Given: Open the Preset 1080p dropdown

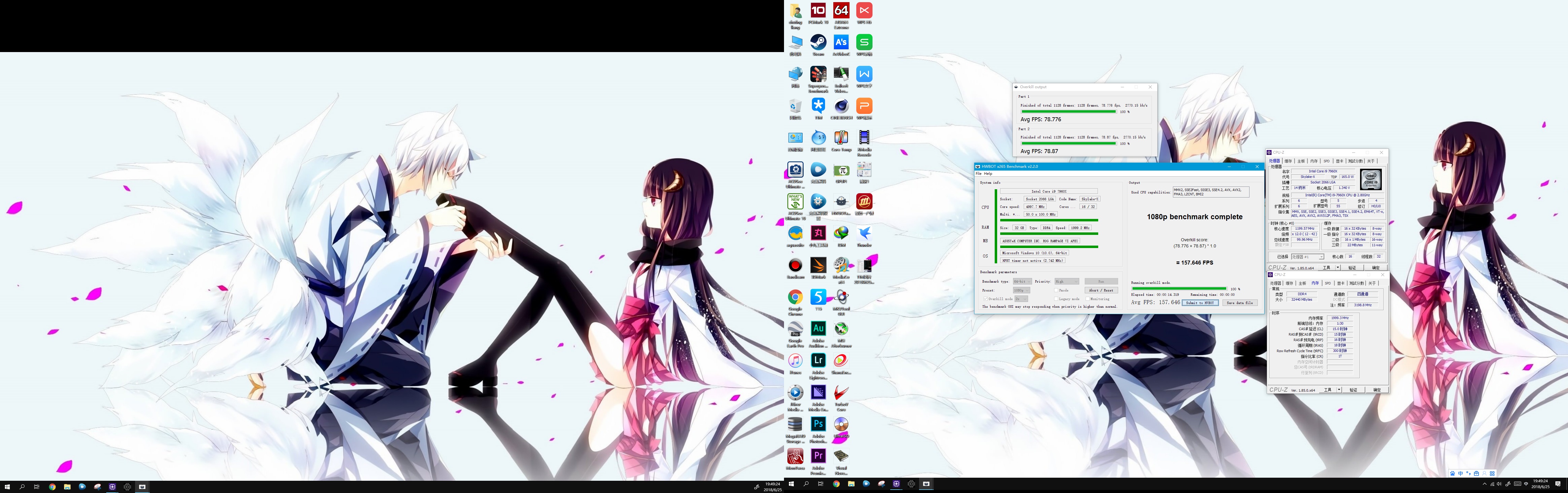Looking at the screenshot, I should tap(1021, 290).
